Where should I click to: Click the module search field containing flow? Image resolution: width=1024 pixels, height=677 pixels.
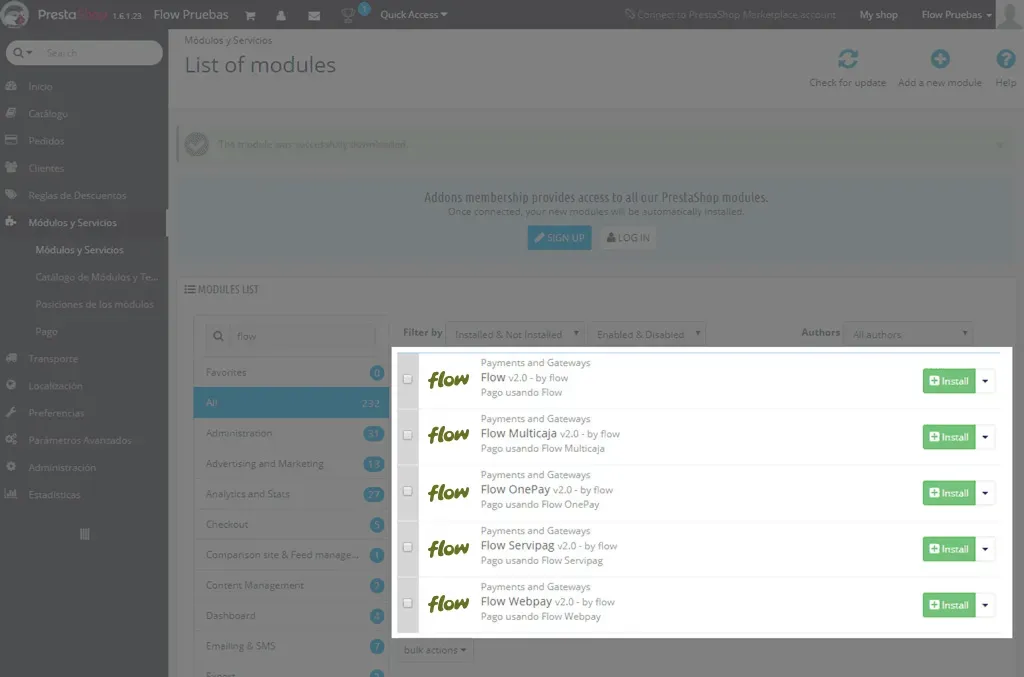pyautogui.click(x=304, y=336)
